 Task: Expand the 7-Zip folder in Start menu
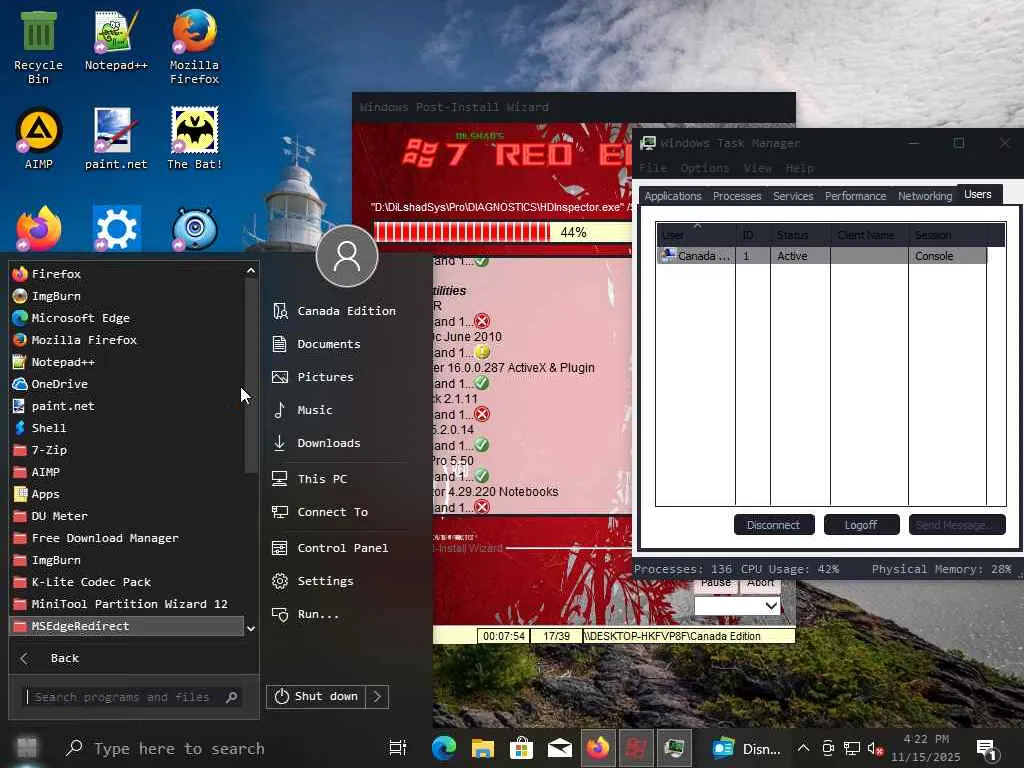[127, 450]
